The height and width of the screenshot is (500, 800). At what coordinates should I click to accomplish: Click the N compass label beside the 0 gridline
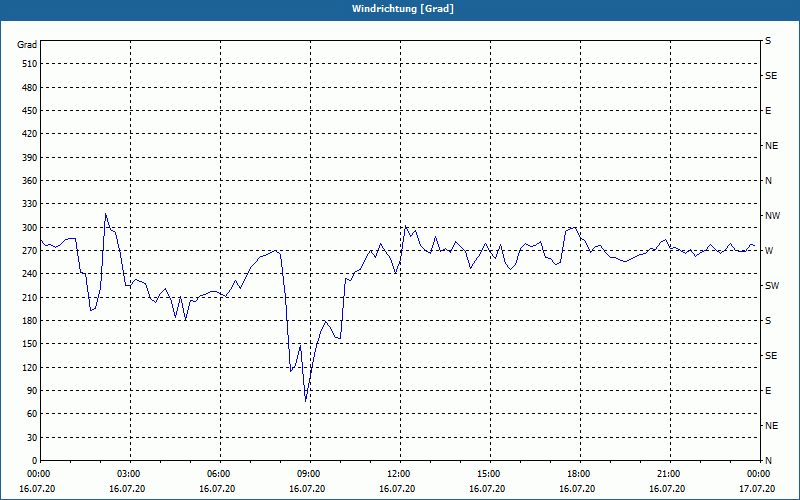click(768, 461)
